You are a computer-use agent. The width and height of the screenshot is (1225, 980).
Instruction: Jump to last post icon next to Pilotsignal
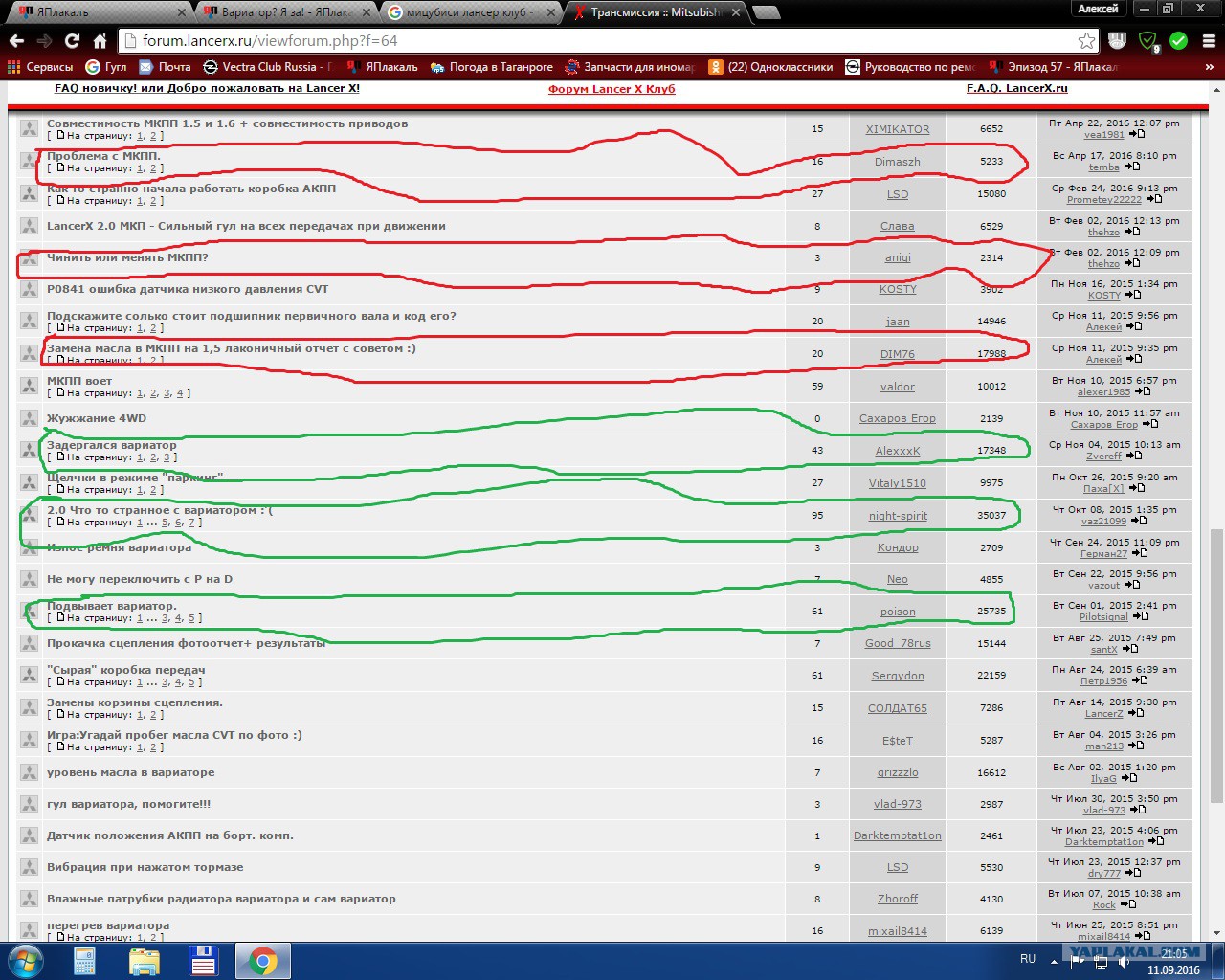pyautogui.click(x=1140, y=617)
